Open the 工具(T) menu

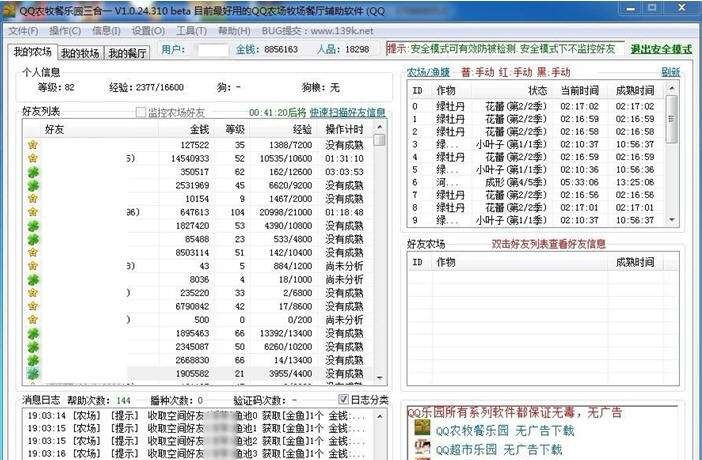(x=191, y=31)
